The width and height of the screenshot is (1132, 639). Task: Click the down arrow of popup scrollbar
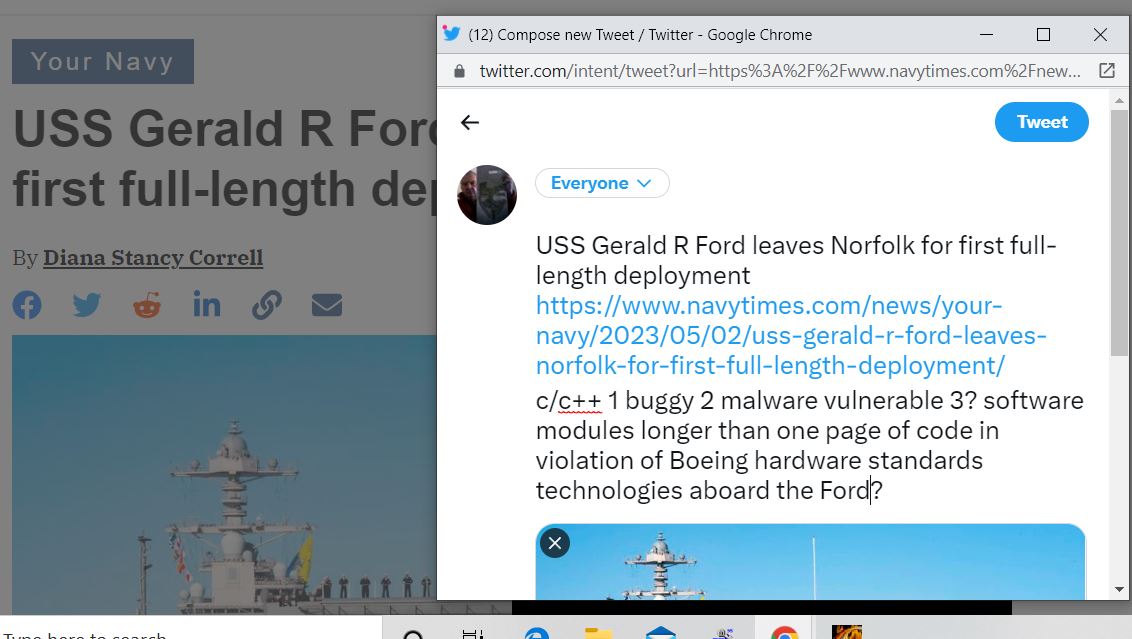(1119, 590)
